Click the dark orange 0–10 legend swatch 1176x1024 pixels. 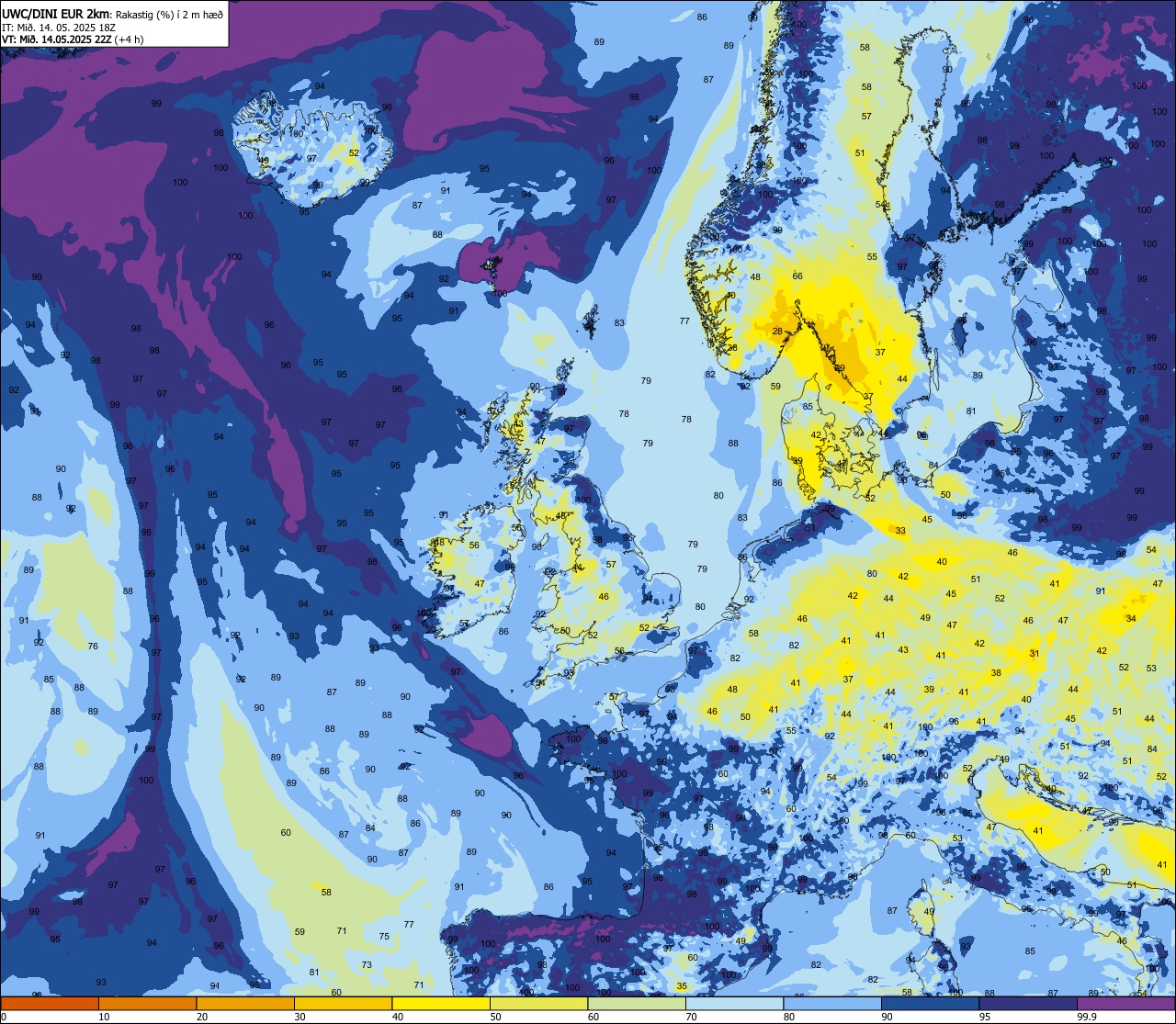point(50,1003)
